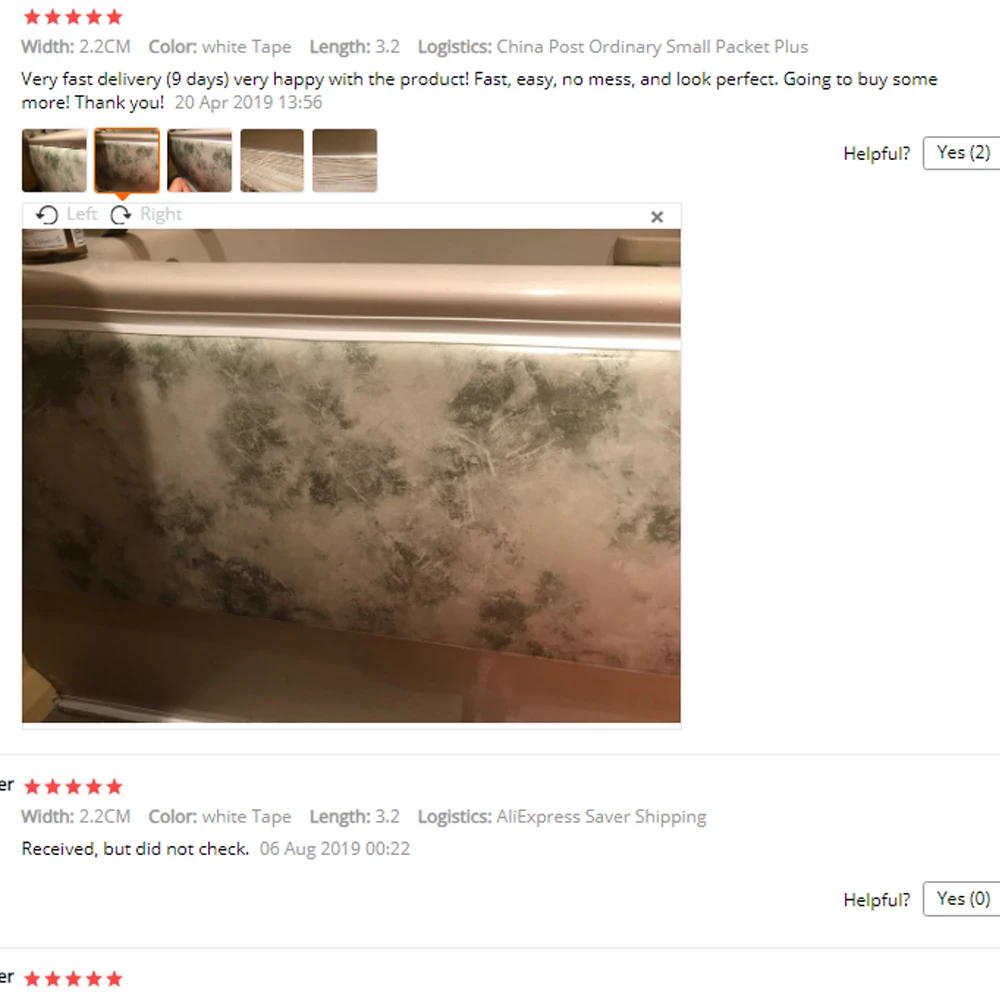Open the first review photo thumbnail
This screenshot has height=1000, width=1000.
(54, 160)
